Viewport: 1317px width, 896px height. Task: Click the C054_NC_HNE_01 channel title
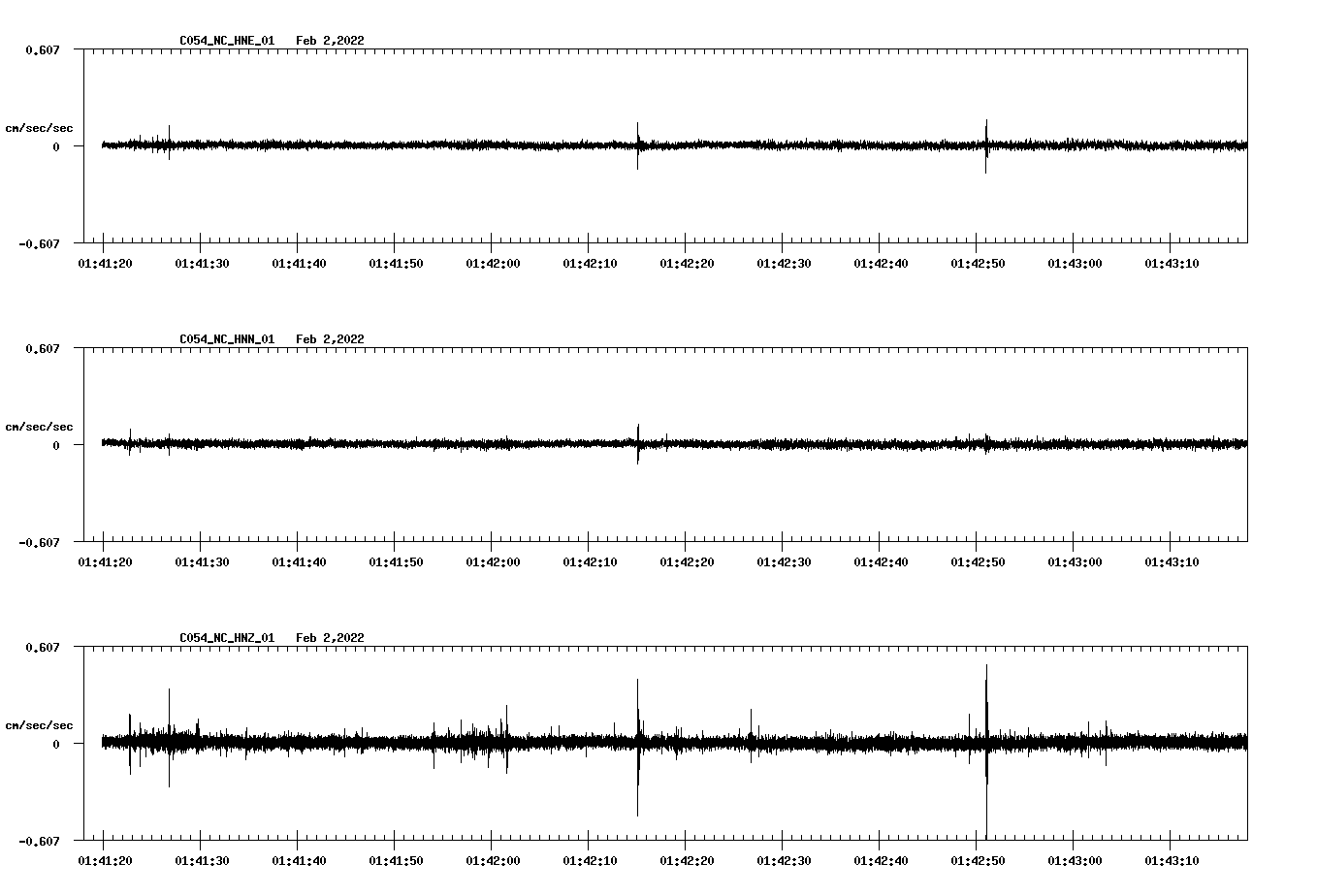[x=227, y=41]
